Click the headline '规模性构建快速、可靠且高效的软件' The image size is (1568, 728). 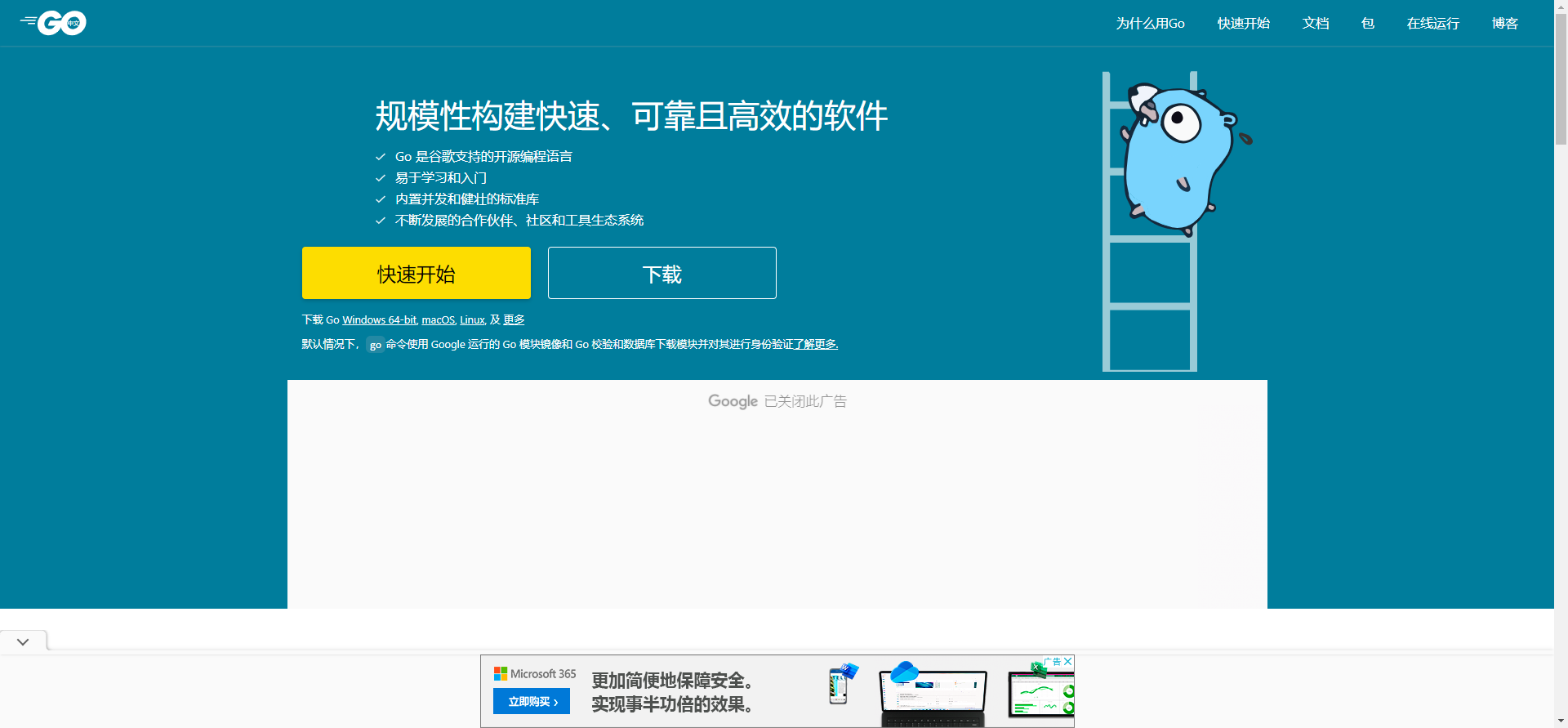631,116
